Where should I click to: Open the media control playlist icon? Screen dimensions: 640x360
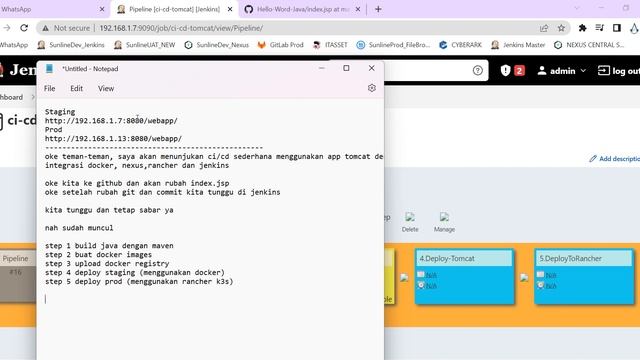[600, 28]
